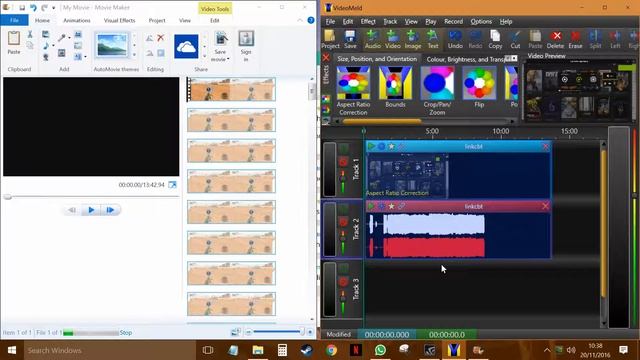Click the Save icon in VideoMeld toolbar

[350, 39]
